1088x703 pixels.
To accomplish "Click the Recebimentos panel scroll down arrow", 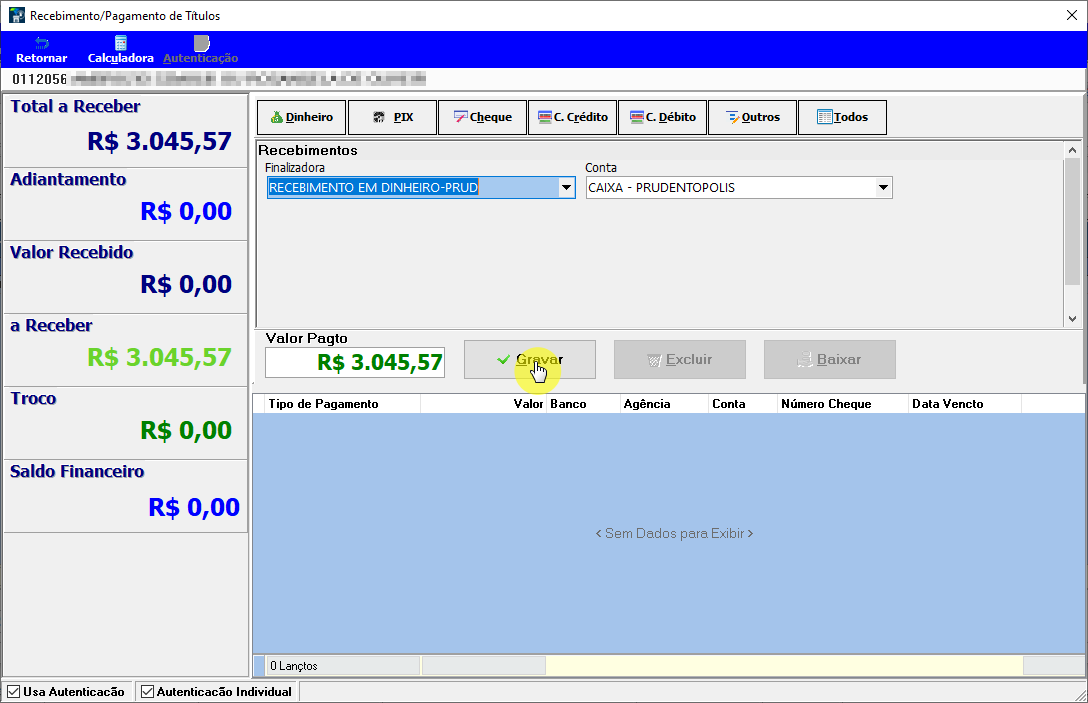I will [1072, 319].
